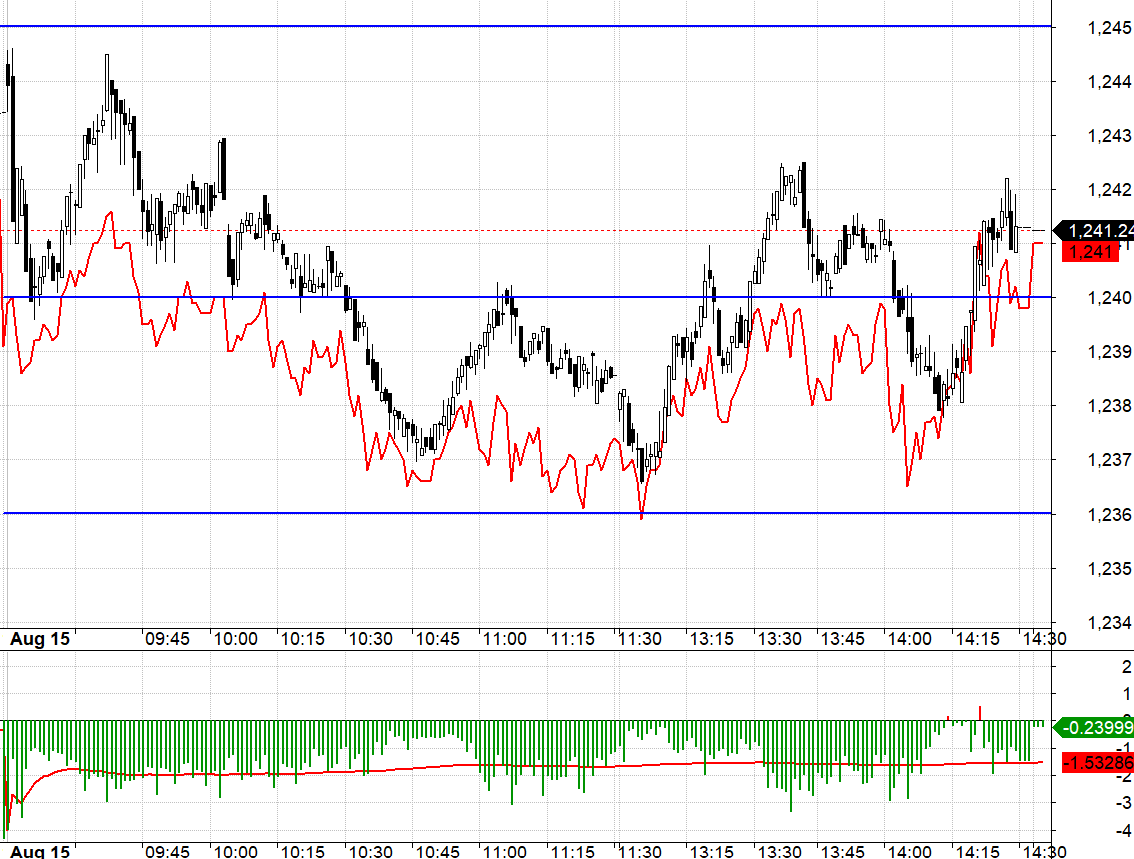Click the 14:15 label below the indicator panel

[x=978, y=851]
